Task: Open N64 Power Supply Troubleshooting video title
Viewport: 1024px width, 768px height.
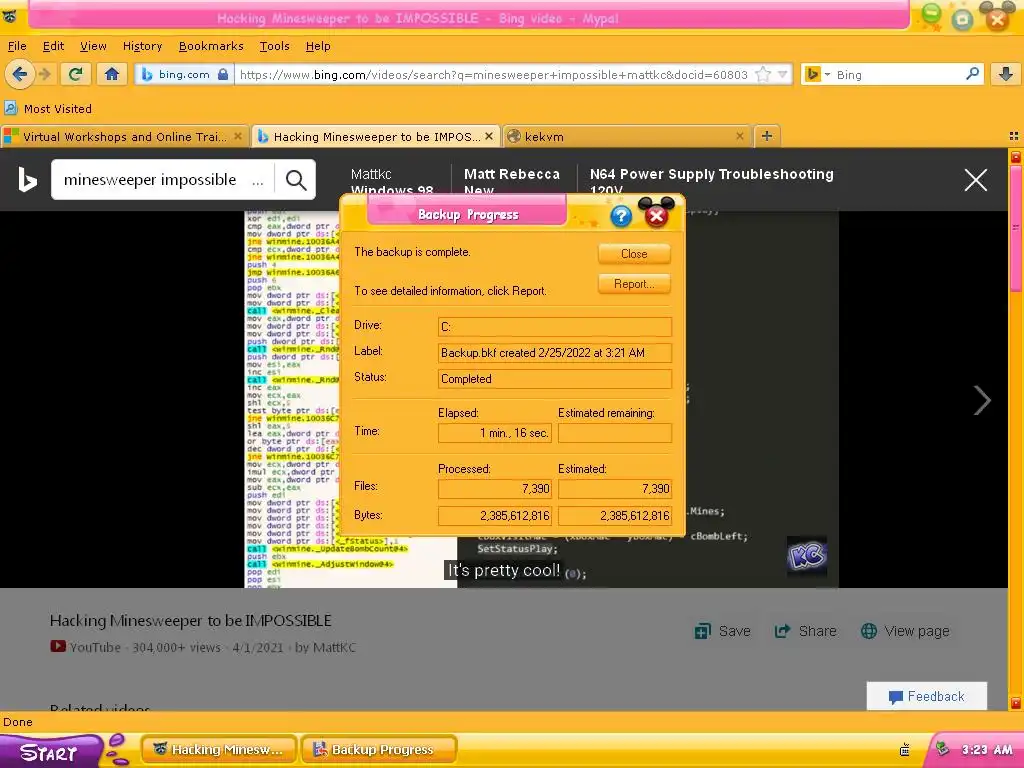Action: coord(712,182)
